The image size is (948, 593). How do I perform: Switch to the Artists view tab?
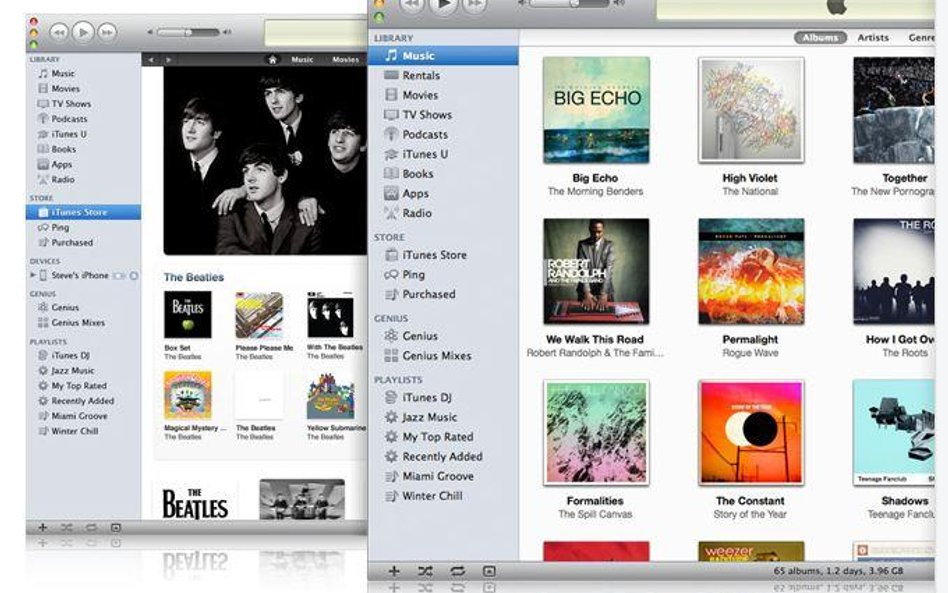(873, 37)
